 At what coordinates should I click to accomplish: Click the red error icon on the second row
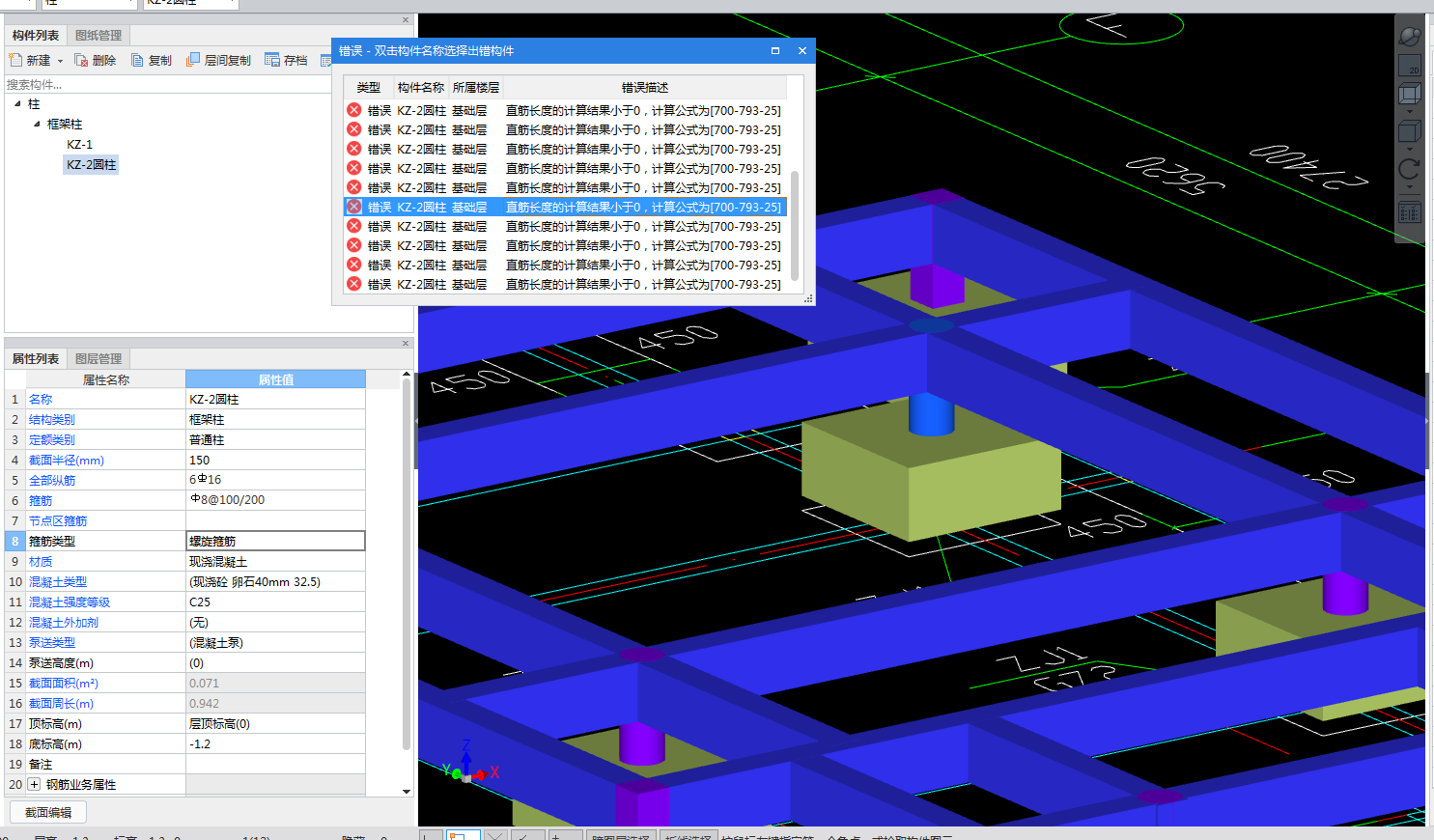point(354,129)
